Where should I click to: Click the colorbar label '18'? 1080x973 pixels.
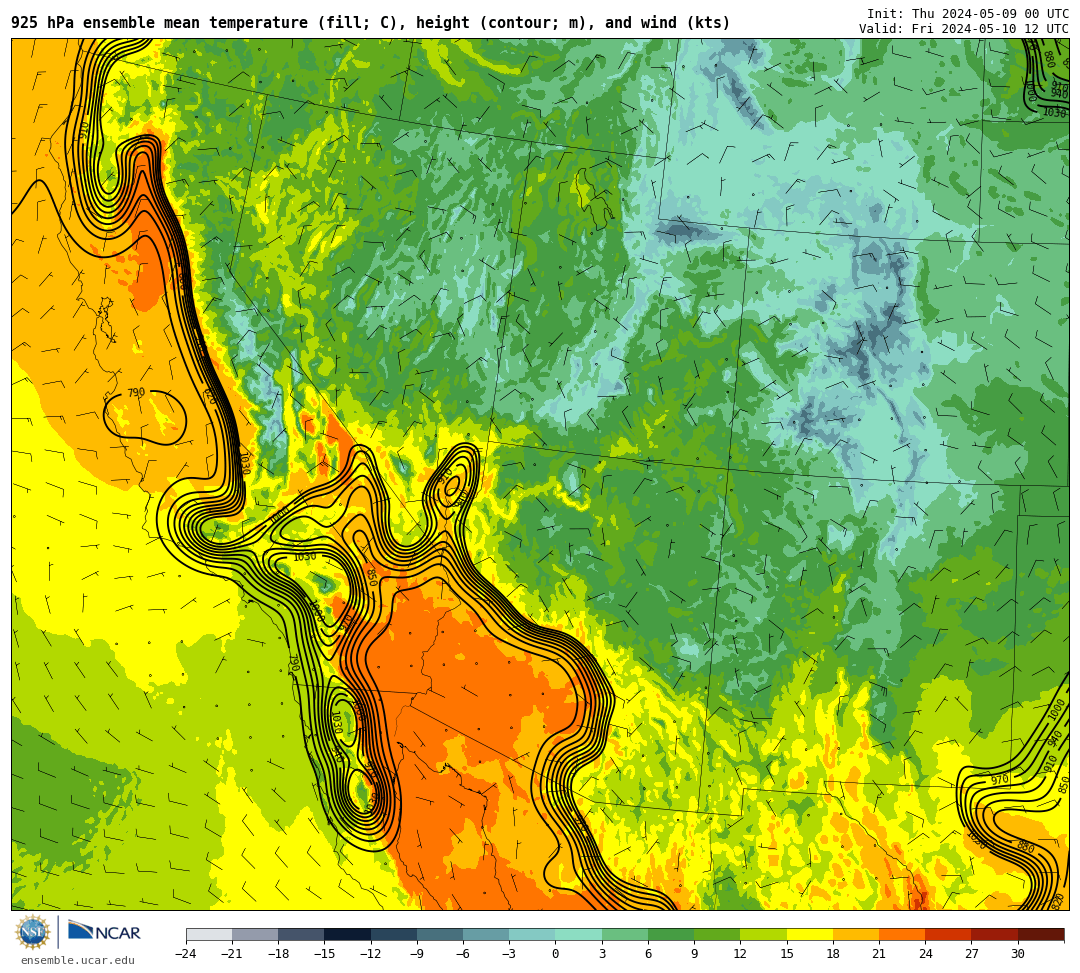point(833,954)
